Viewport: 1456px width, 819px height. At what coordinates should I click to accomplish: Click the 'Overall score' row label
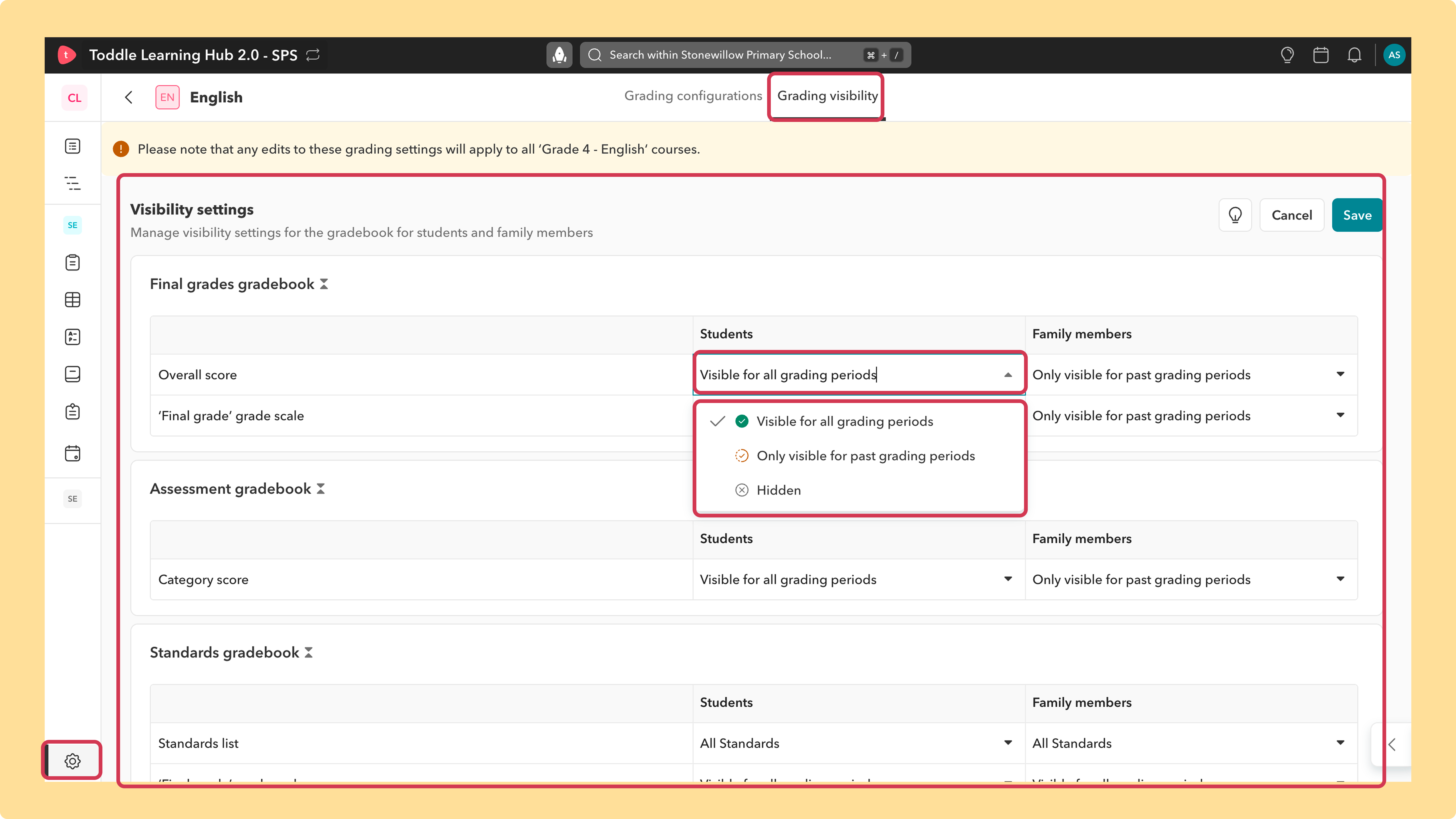[x=197, y=375]
